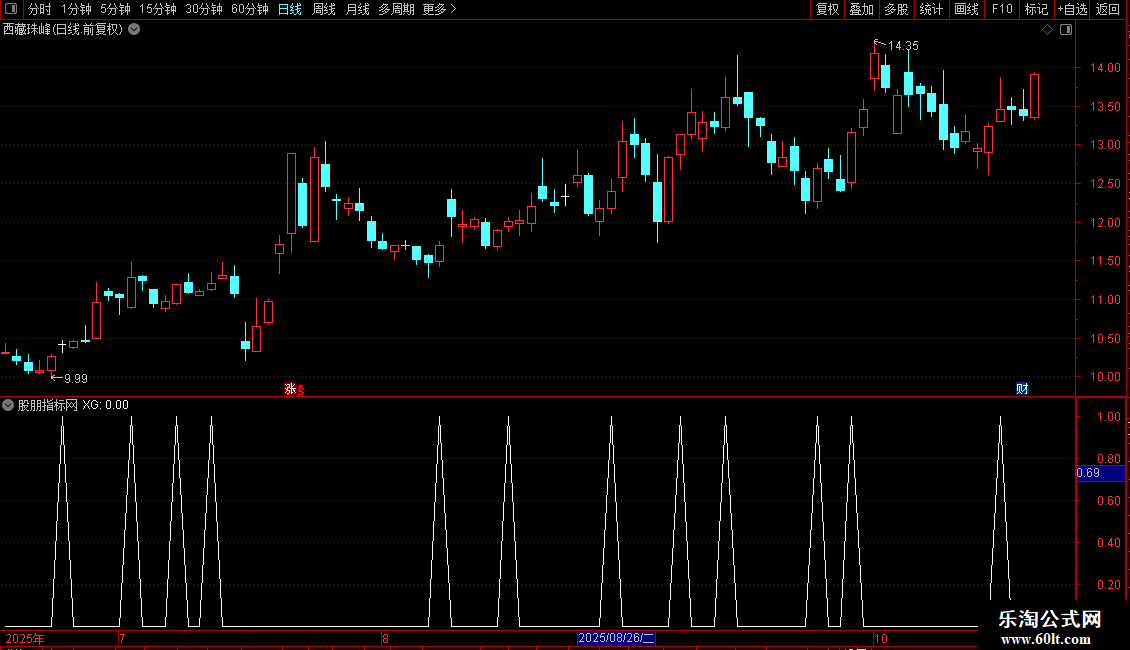Click the window split icon above chart
Image resolution: width=1130 pixels, height=650 pixels.
pos(1066,30)
